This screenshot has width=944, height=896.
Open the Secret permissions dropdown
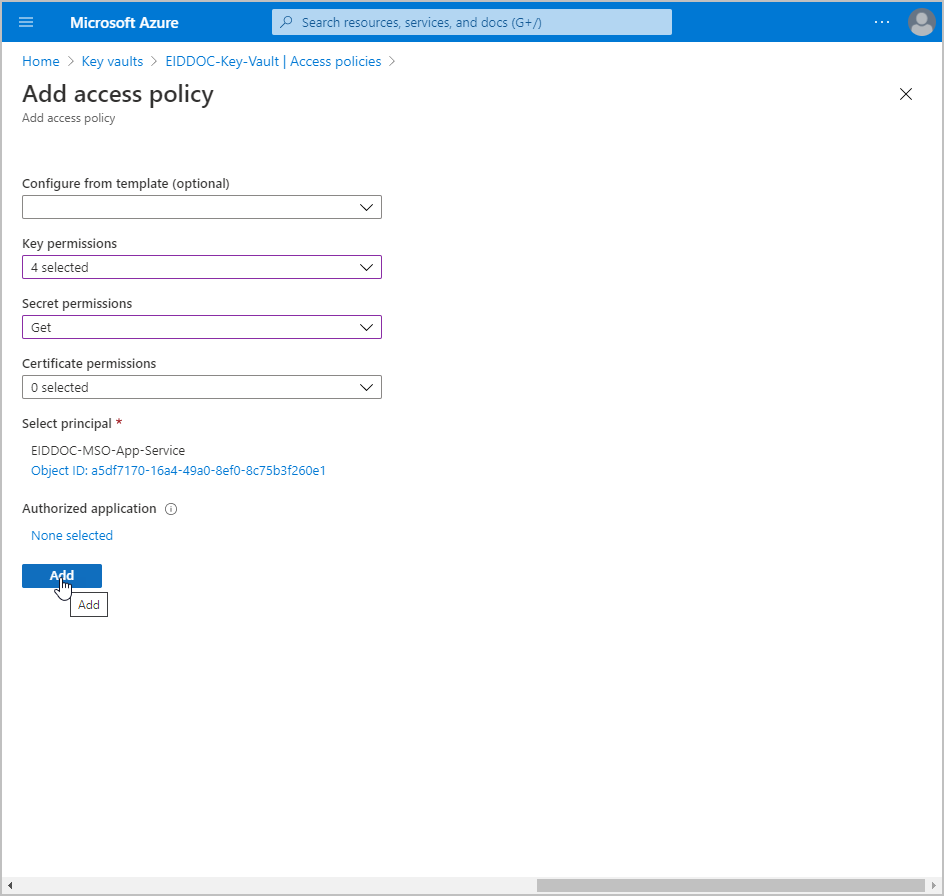click(x=202, y=327)
